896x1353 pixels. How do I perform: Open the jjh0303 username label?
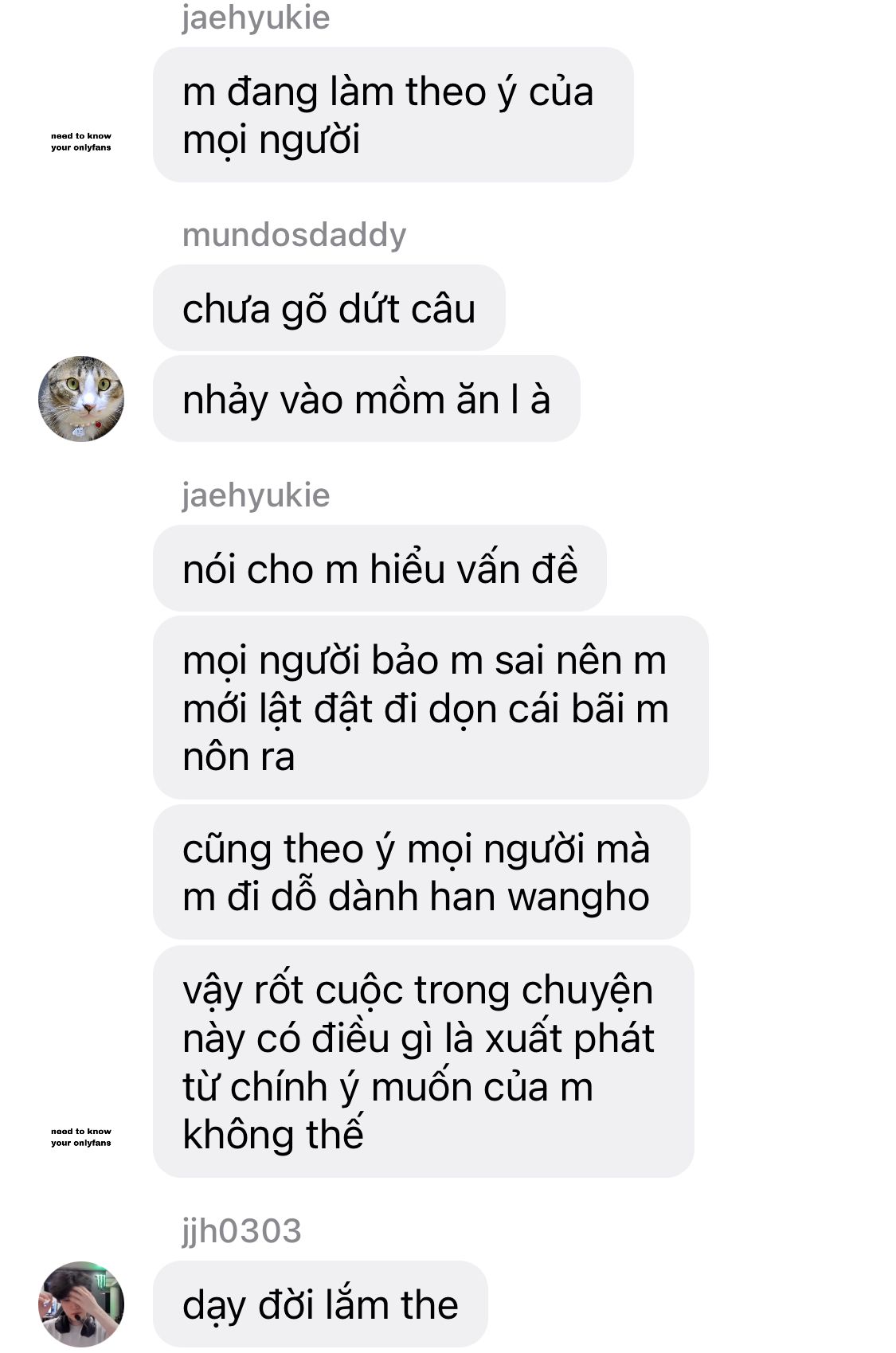click(x=241, y=1231)
